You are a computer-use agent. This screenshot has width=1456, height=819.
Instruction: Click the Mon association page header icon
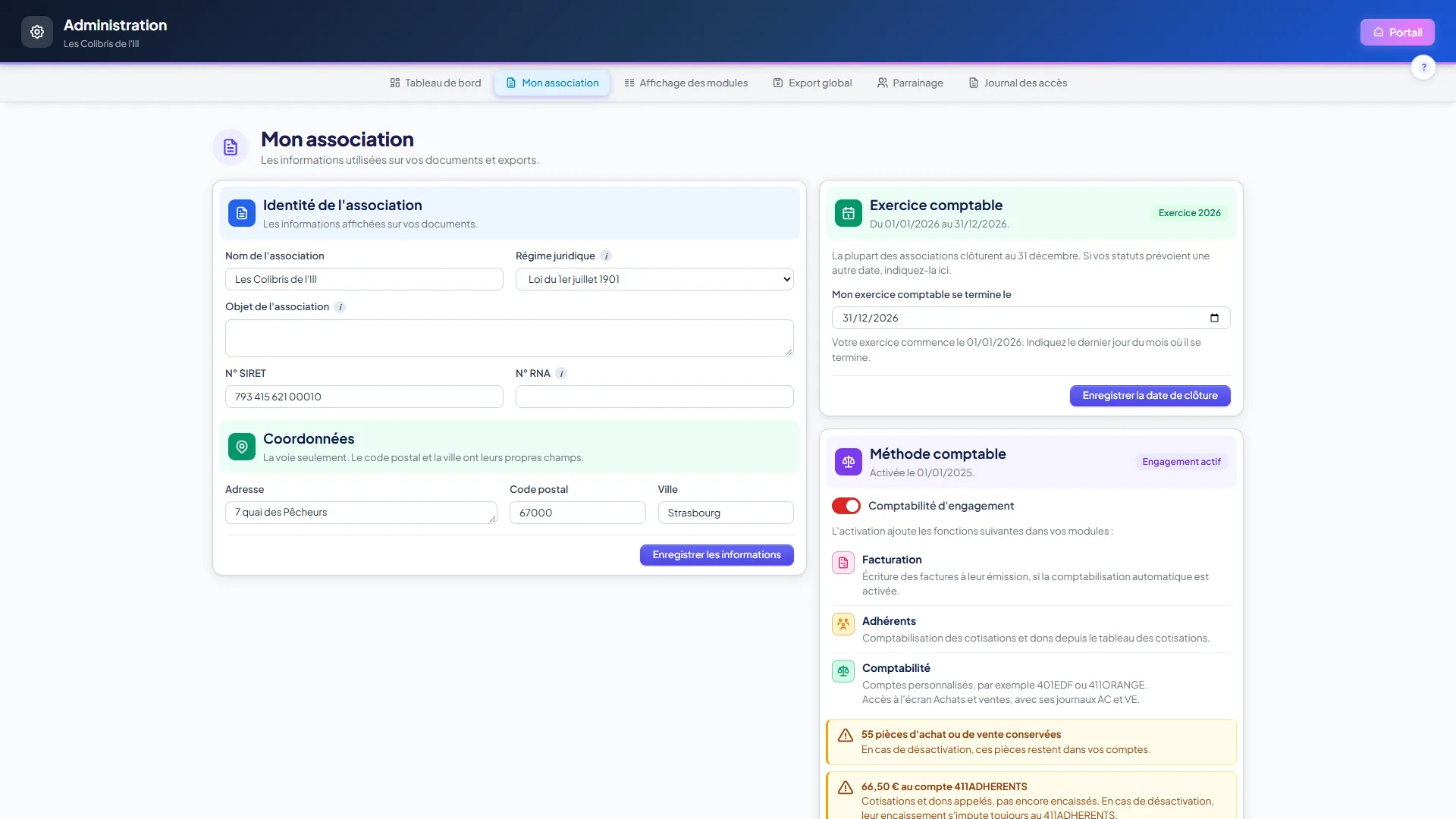(231, 147)
